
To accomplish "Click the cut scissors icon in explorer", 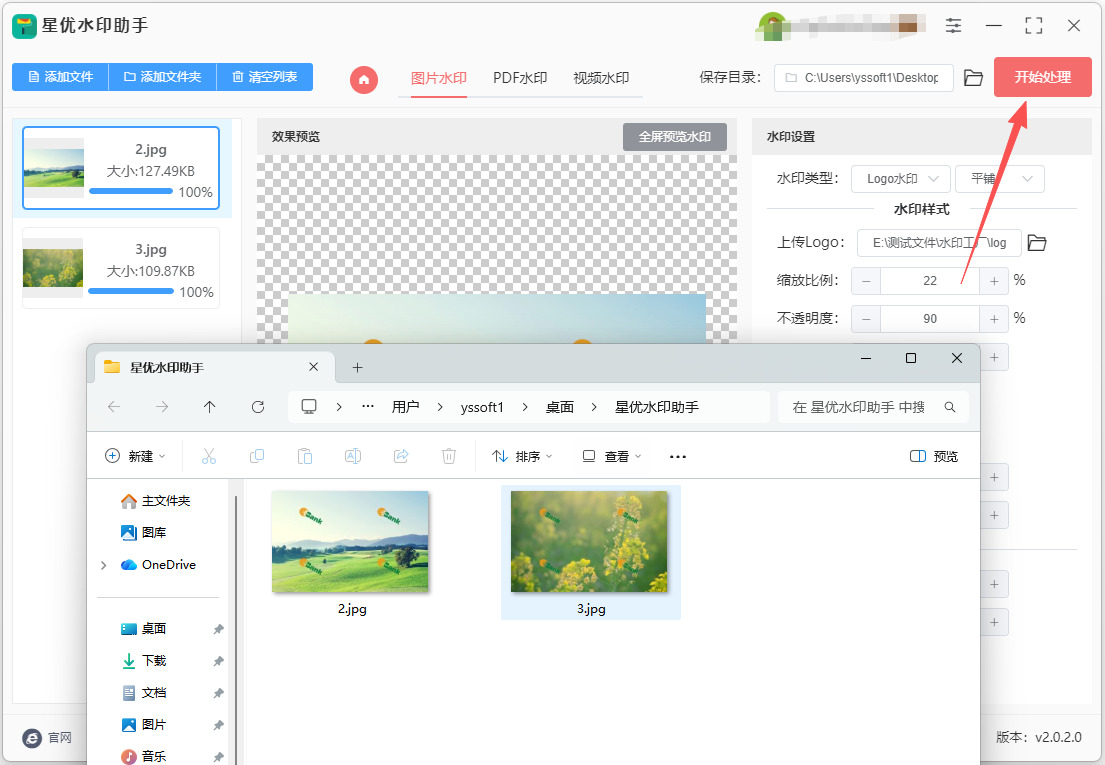I will (209, 456).
